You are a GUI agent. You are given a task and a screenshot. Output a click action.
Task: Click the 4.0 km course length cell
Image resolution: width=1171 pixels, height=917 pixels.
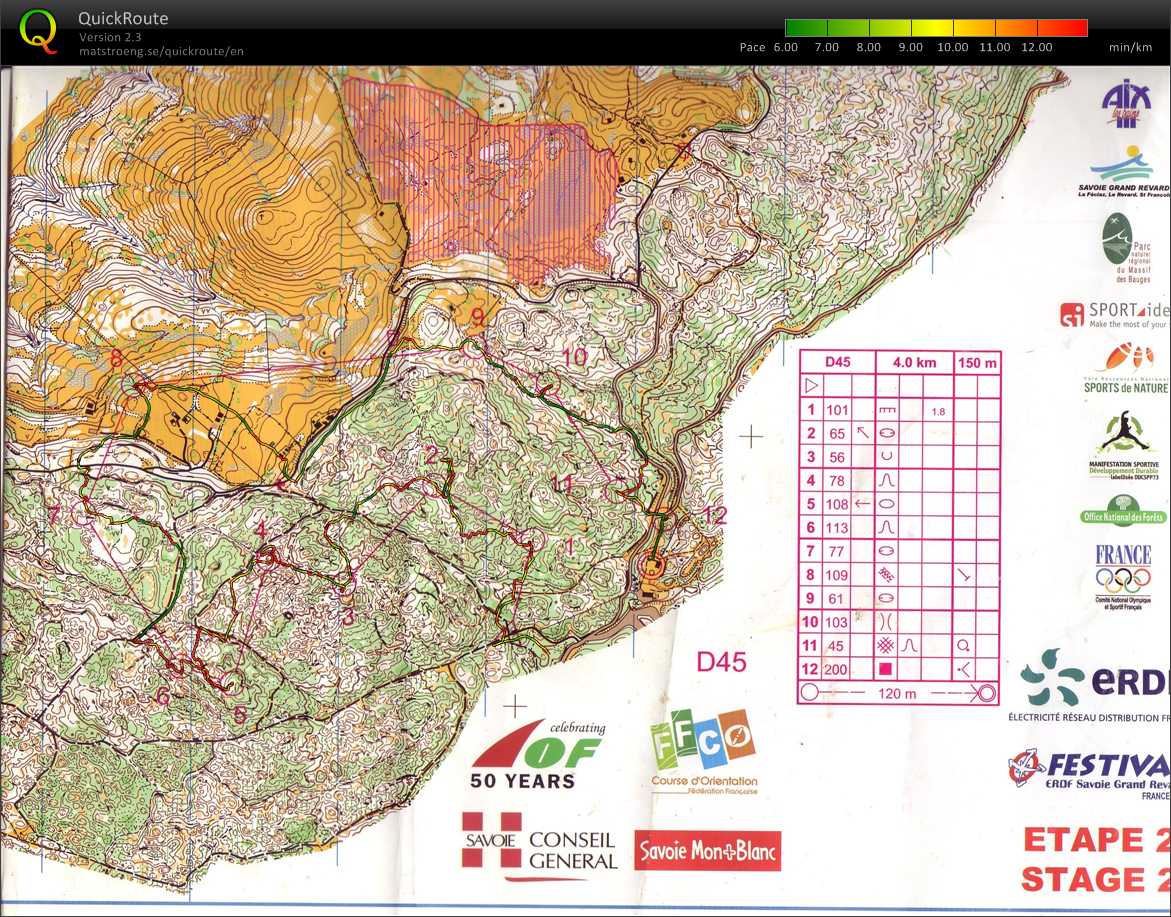914,362
